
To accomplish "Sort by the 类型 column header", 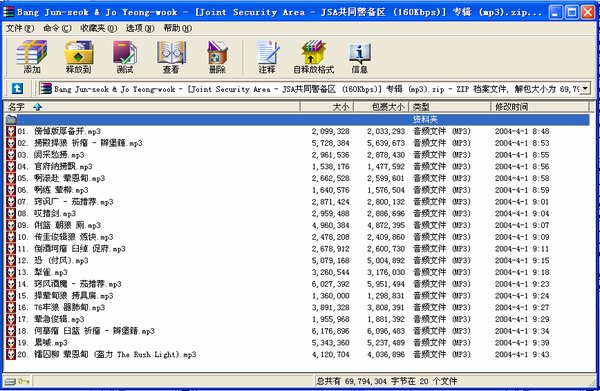I will tap(450, 107).
